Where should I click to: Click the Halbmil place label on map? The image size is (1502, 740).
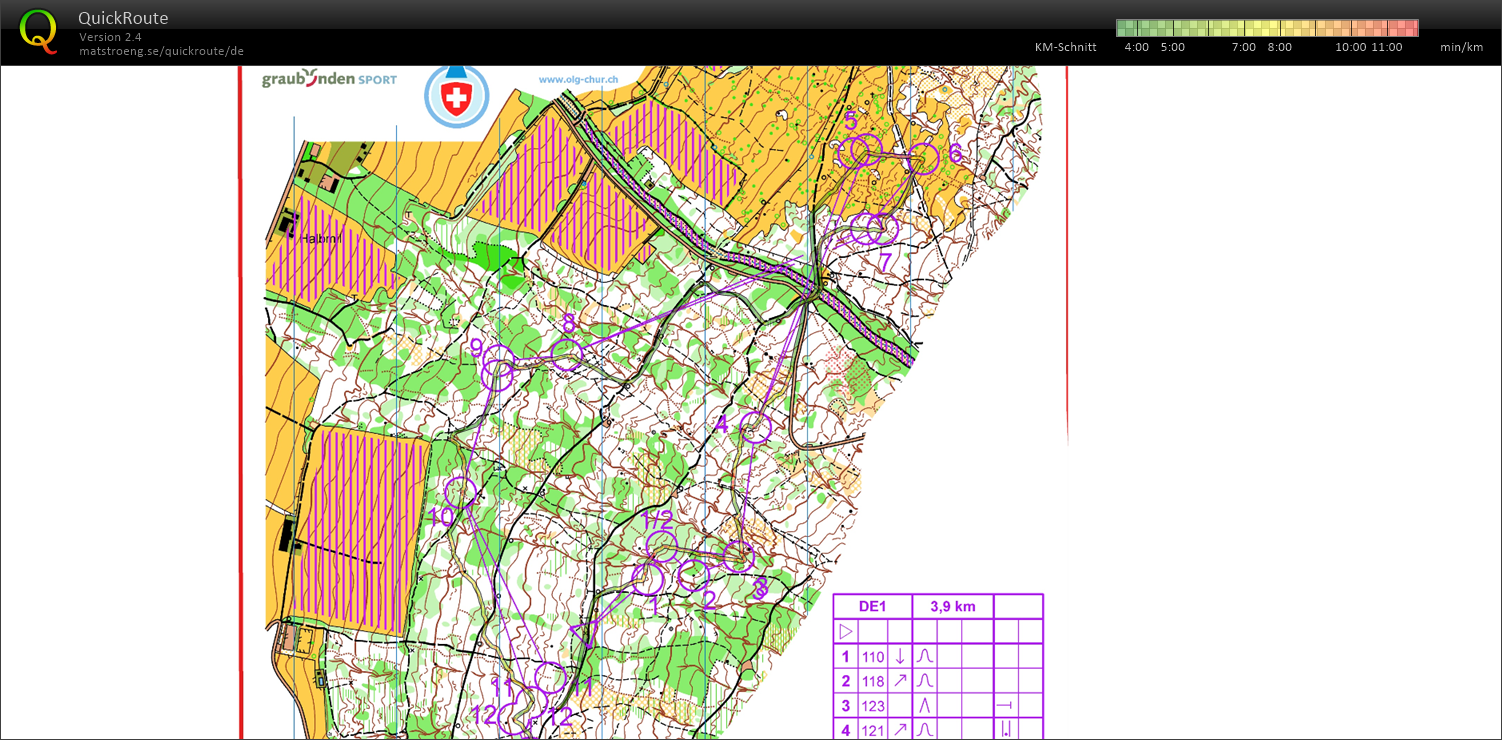[321, 238]
